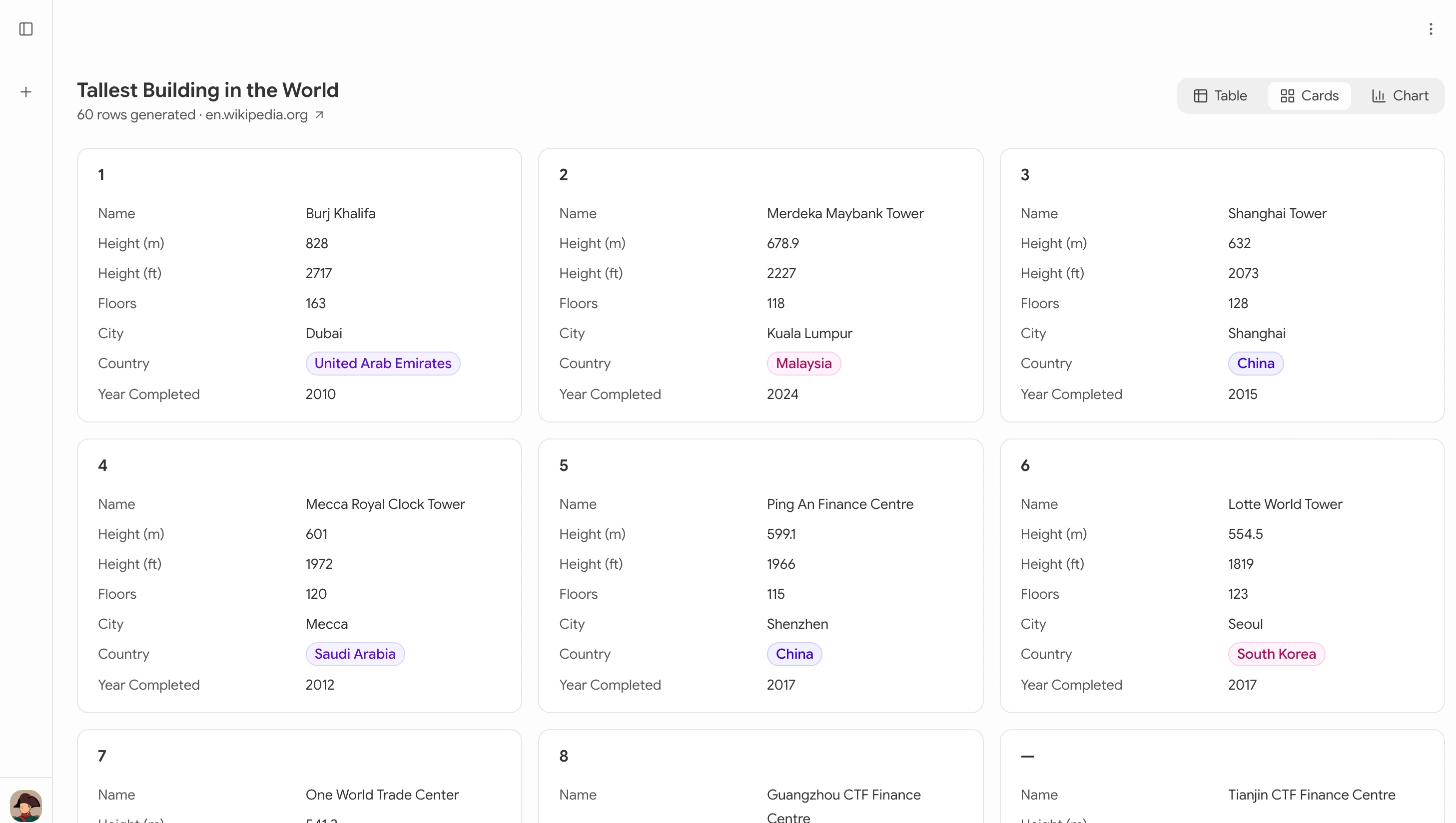Image resolution: width=1456 pixels, height=823 pixels.
Task: Click height in feet value 1819
Action: [1241, 564]
